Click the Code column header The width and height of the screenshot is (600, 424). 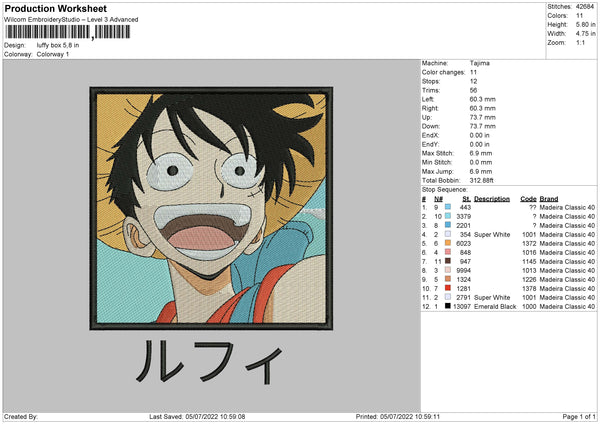click(528, 199)
